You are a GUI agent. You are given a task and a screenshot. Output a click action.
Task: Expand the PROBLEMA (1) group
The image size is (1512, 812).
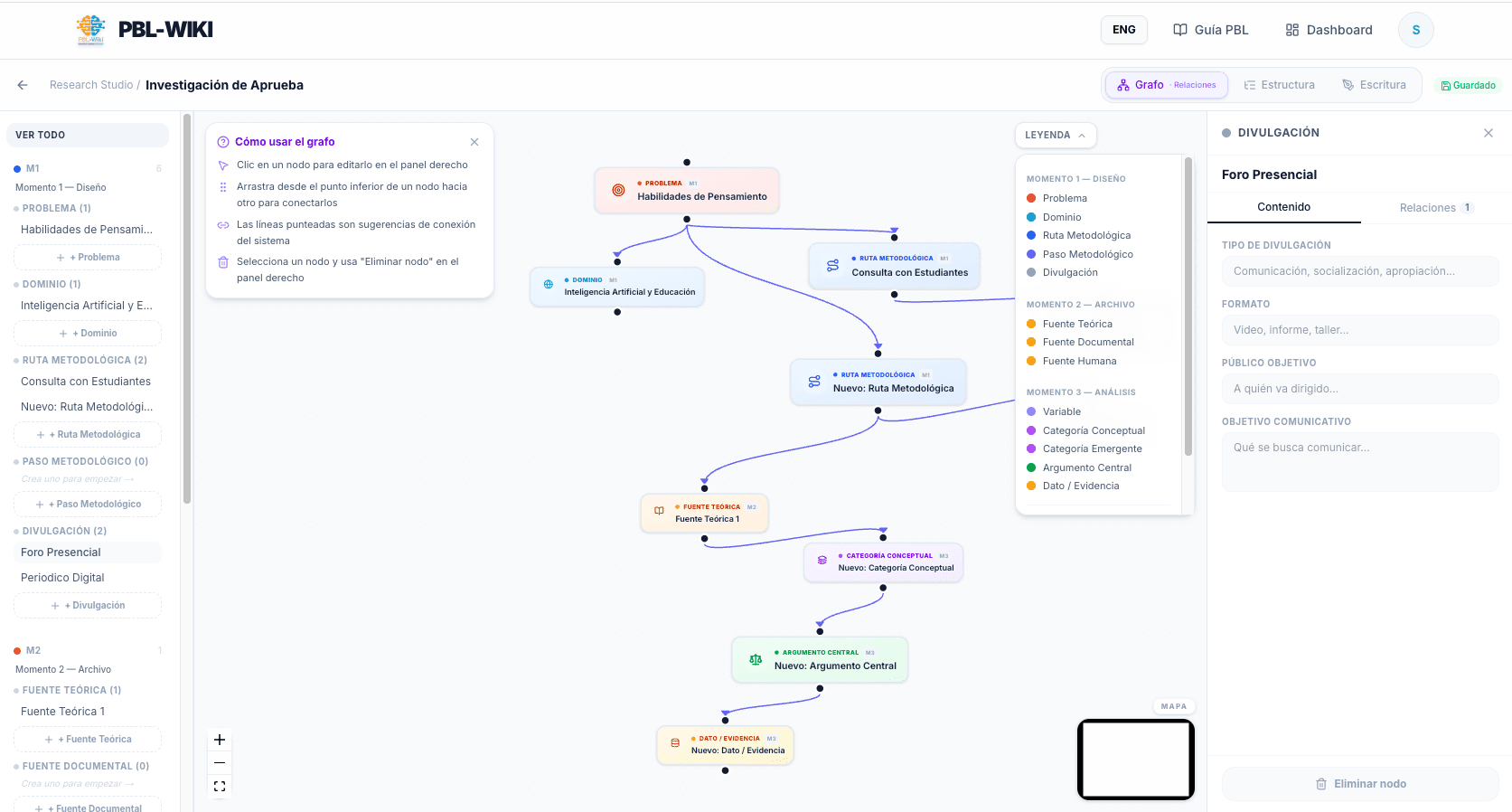pyautogui.click(x=56, y=209)
